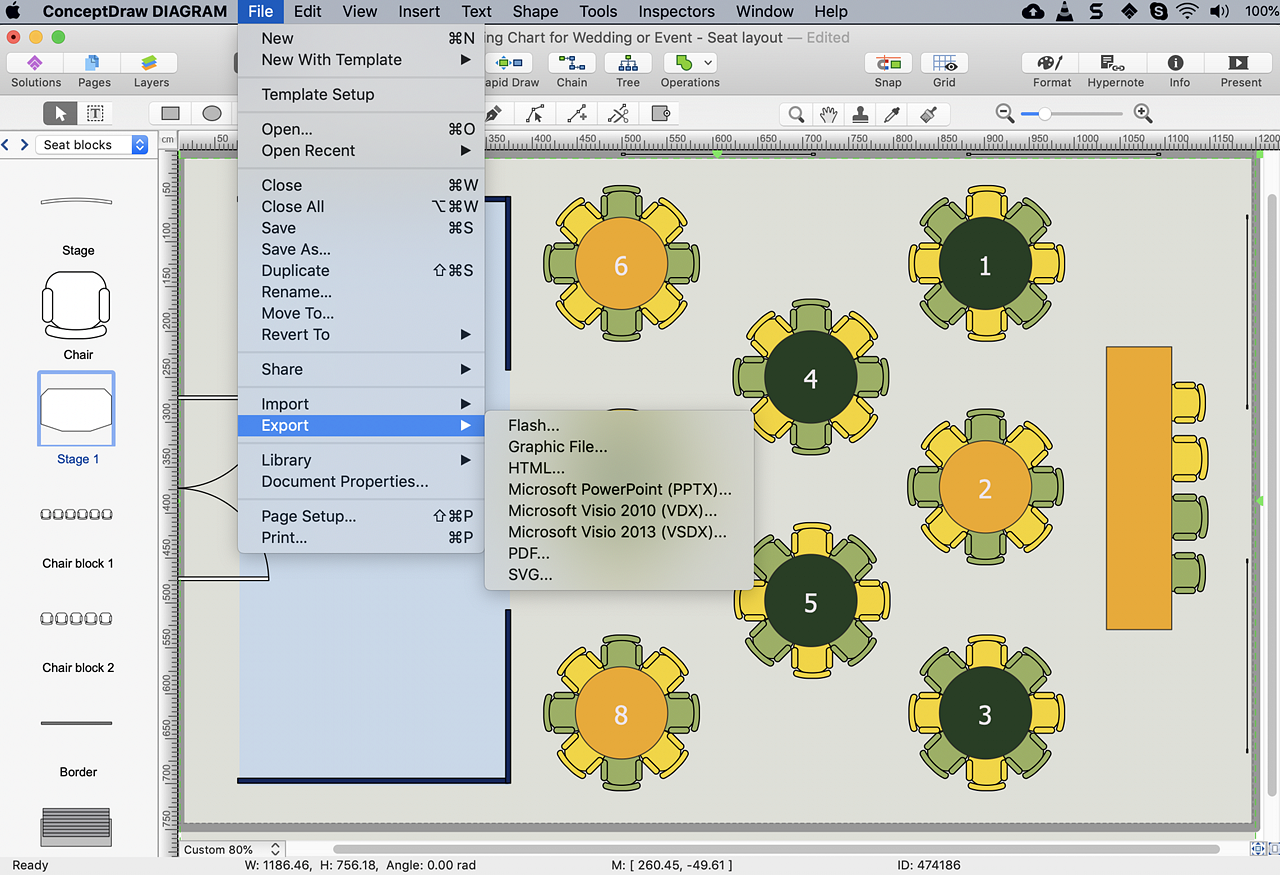The width and height of the screenshot is (1280, 875).
Task: Export as SVG
Action: click(x=619, y=575)
